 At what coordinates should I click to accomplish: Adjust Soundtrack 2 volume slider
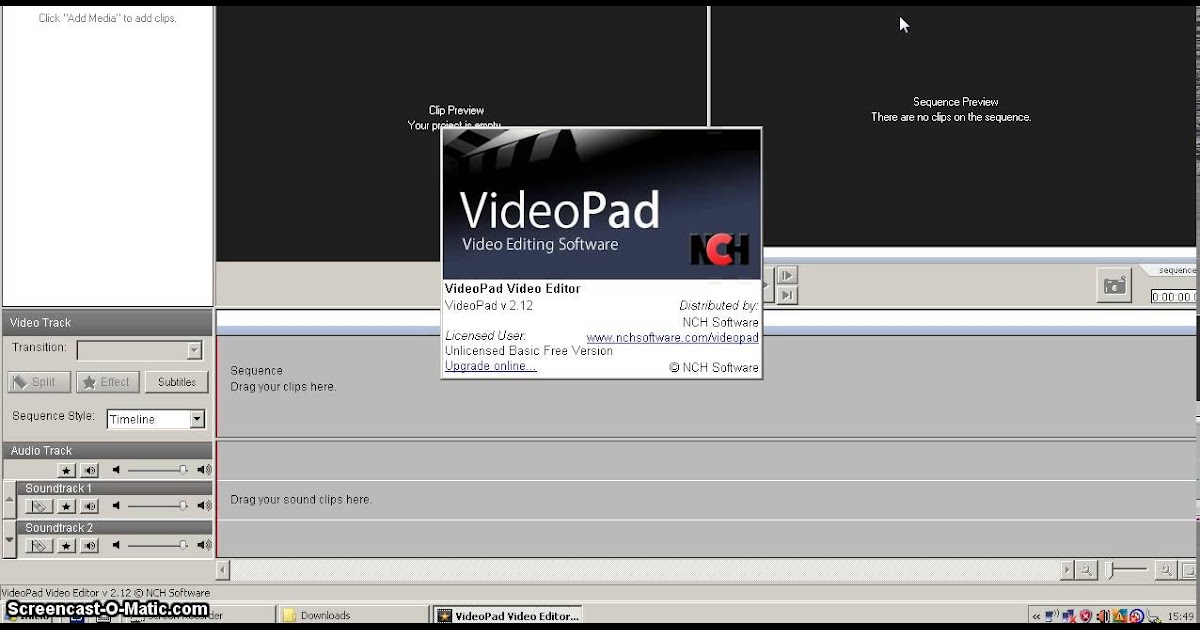pyautogui.click(x=158, y=546)
